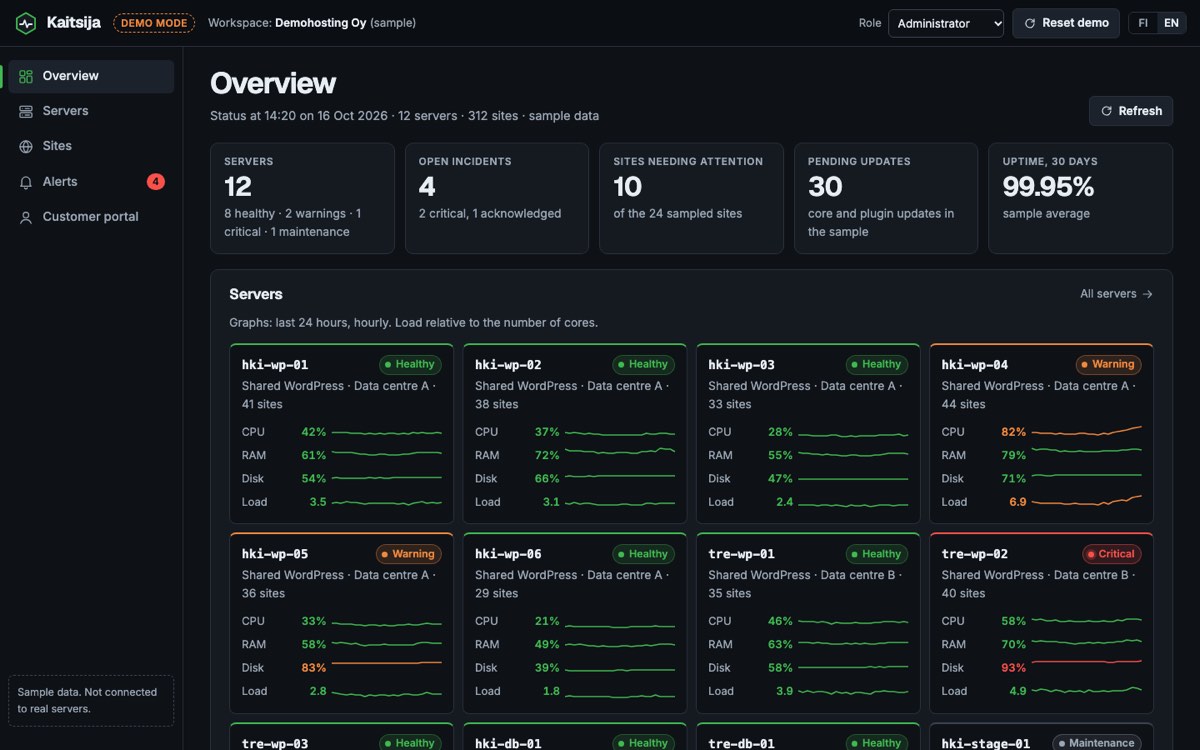Click the CPU sparkline on hki-wp-04

pyautogui.click(x=1086, y=431)
